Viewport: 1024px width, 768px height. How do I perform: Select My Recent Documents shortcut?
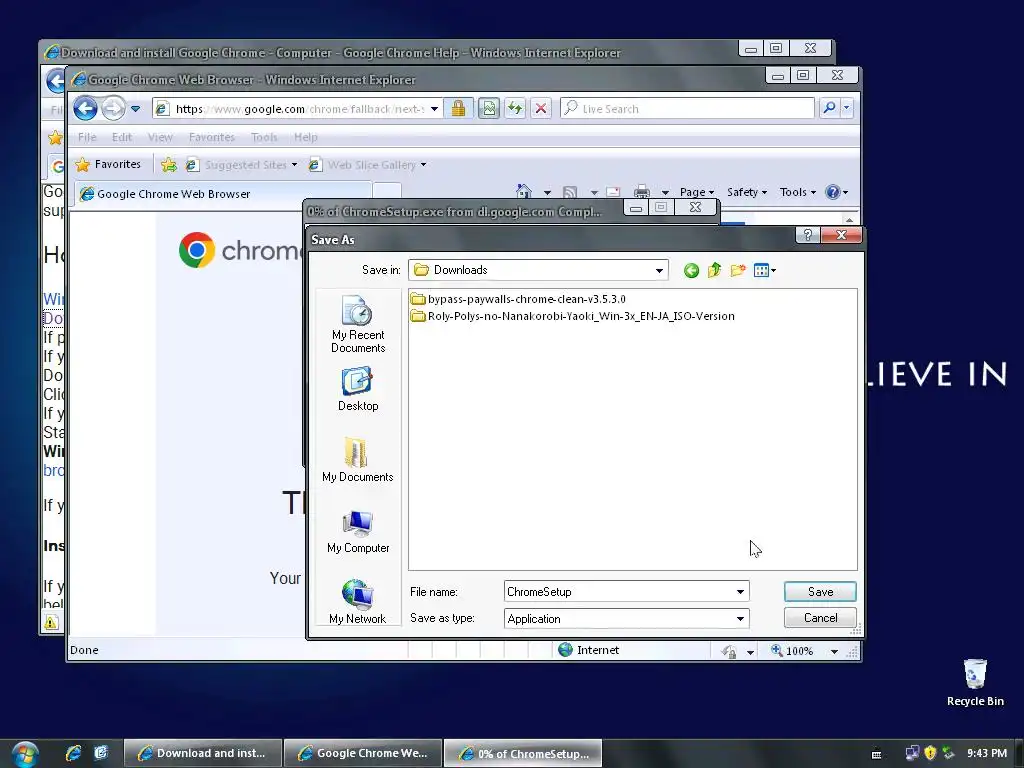click(358, 325)
